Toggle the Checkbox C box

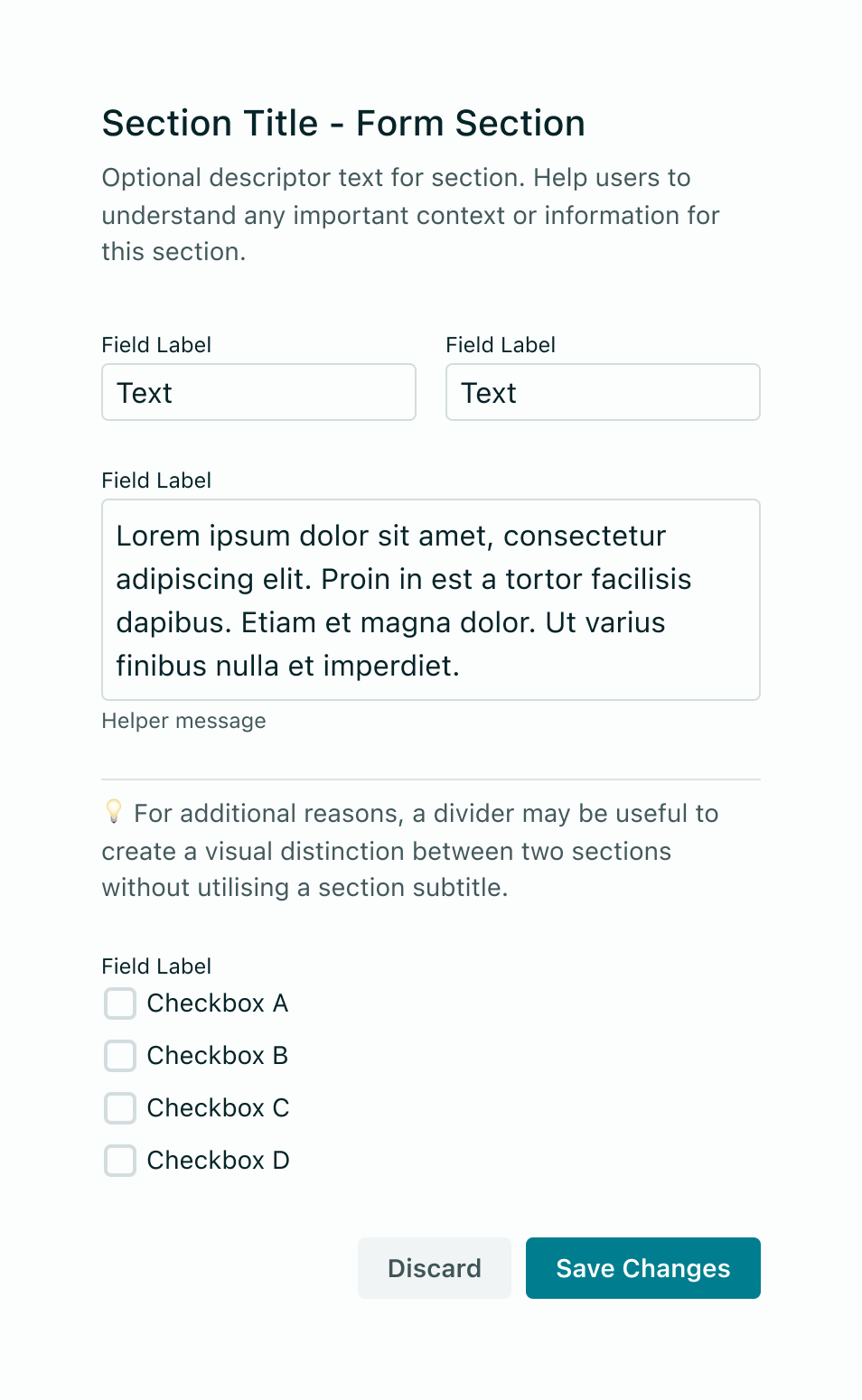[x=120, y=1108]
